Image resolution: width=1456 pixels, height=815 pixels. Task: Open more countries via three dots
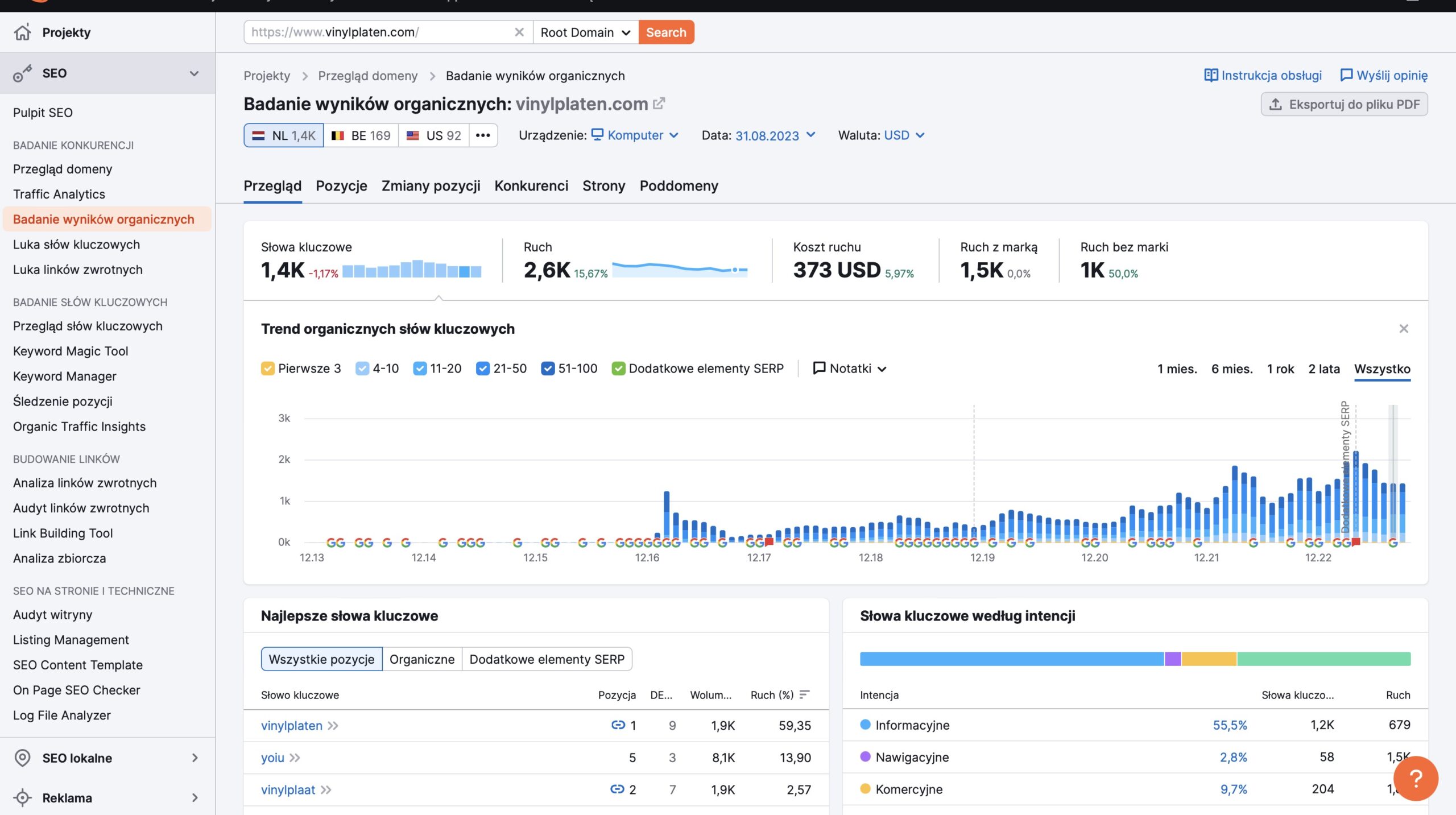click(x=483, y=135)
